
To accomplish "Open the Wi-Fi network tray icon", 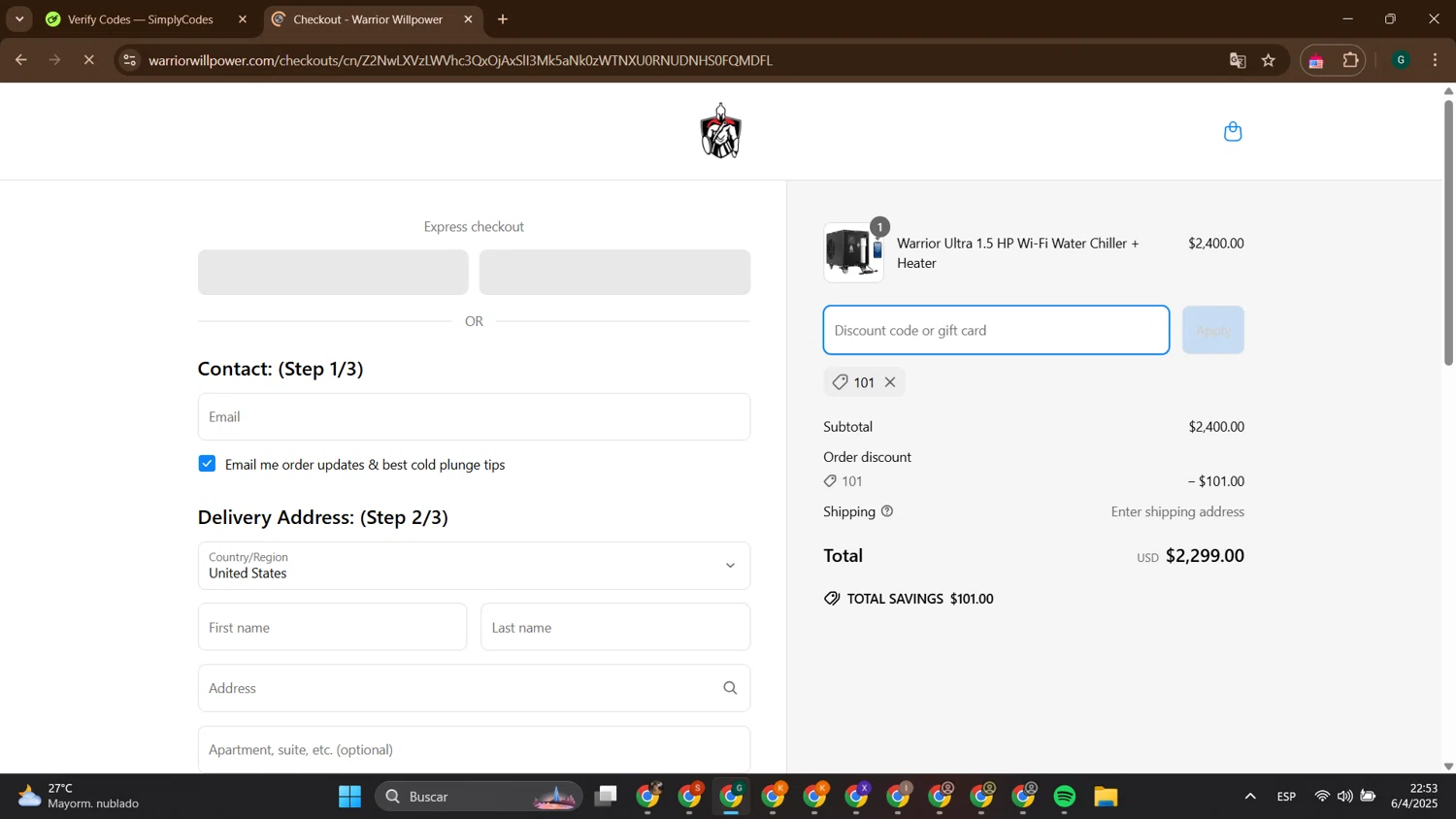I will pyautogui.click(x=1322, y=797).
